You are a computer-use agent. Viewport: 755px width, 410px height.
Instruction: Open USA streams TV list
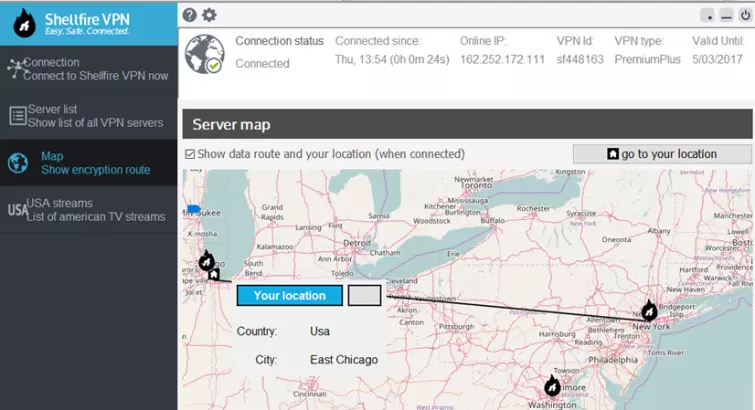pyautogui.click(x=95, y=210)
